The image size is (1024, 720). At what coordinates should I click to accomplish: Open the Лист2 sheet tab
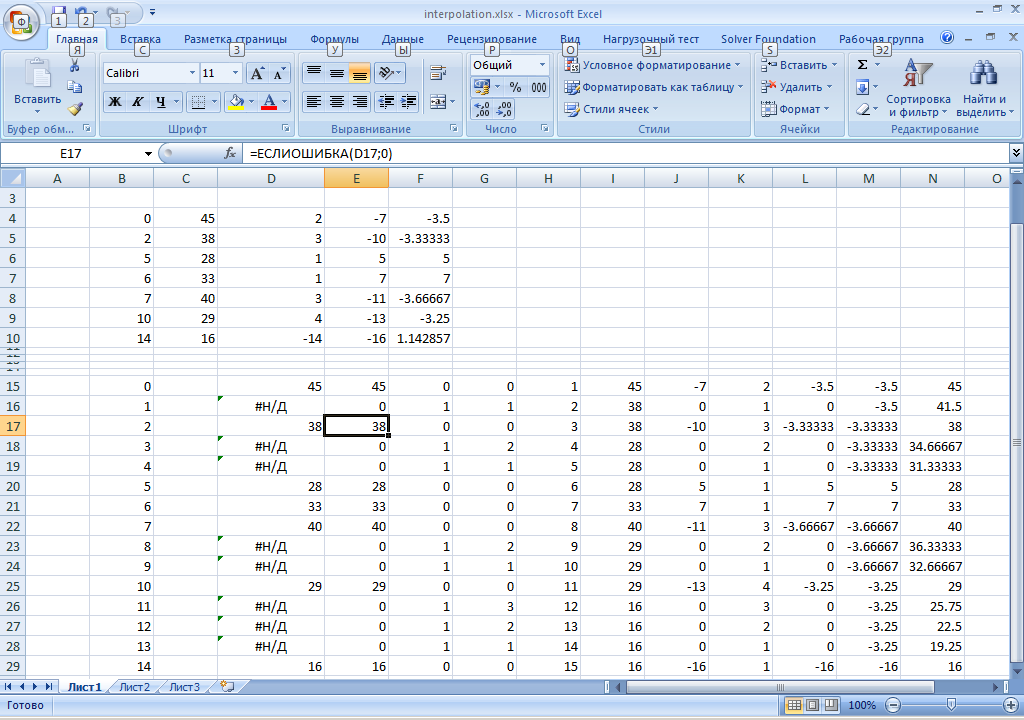click(134, 687)
